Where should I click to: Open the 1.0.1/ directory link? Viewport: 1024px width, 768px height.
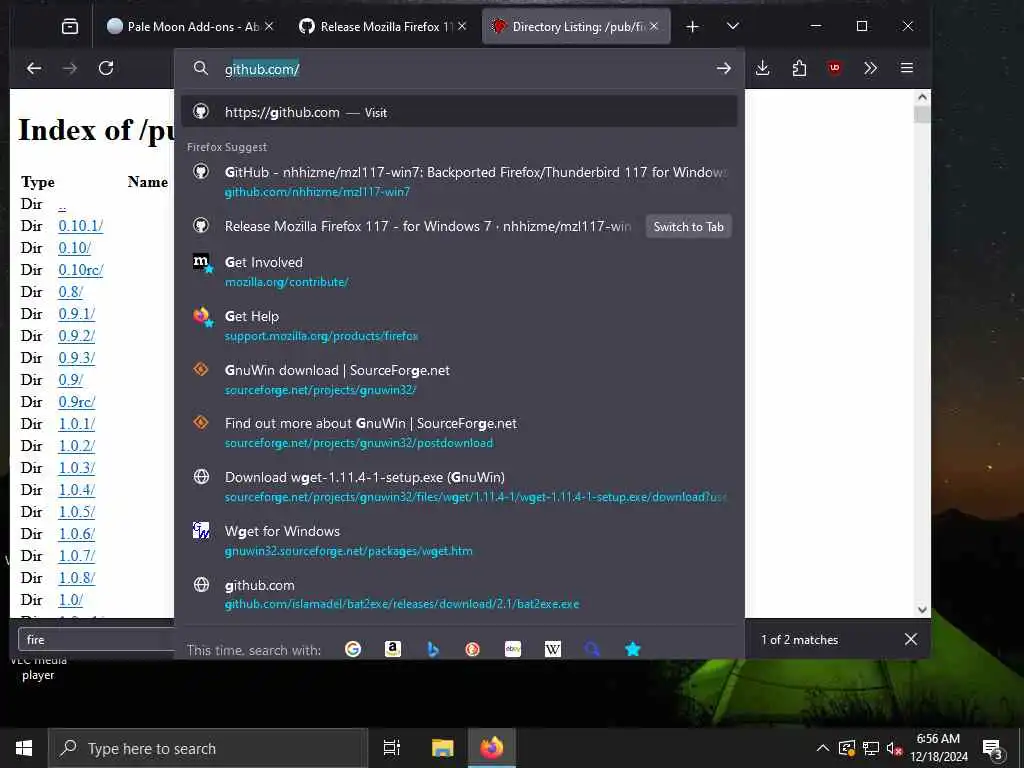(x=76, y=424)
